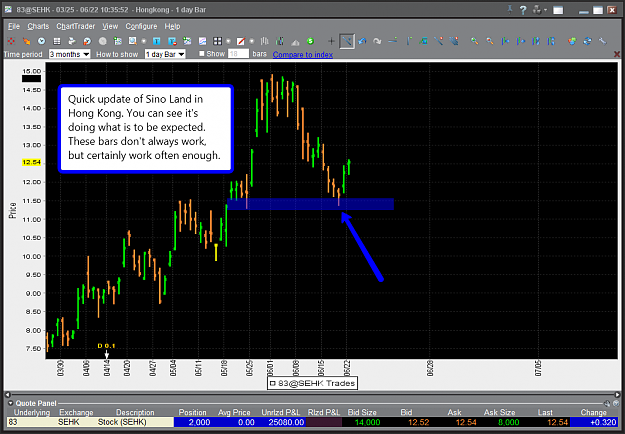Click the blue undo arrow icon
The height and width of the screenshot is (434, 625).
pos(362,41)
